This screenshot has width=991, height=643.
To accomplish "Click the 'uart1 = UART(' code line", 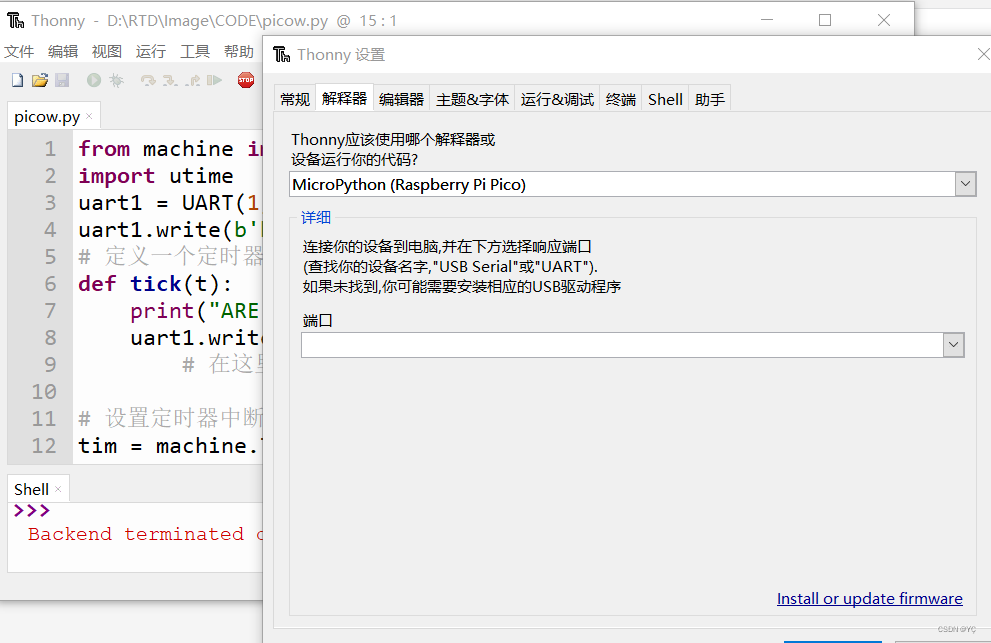I will 169,203.
